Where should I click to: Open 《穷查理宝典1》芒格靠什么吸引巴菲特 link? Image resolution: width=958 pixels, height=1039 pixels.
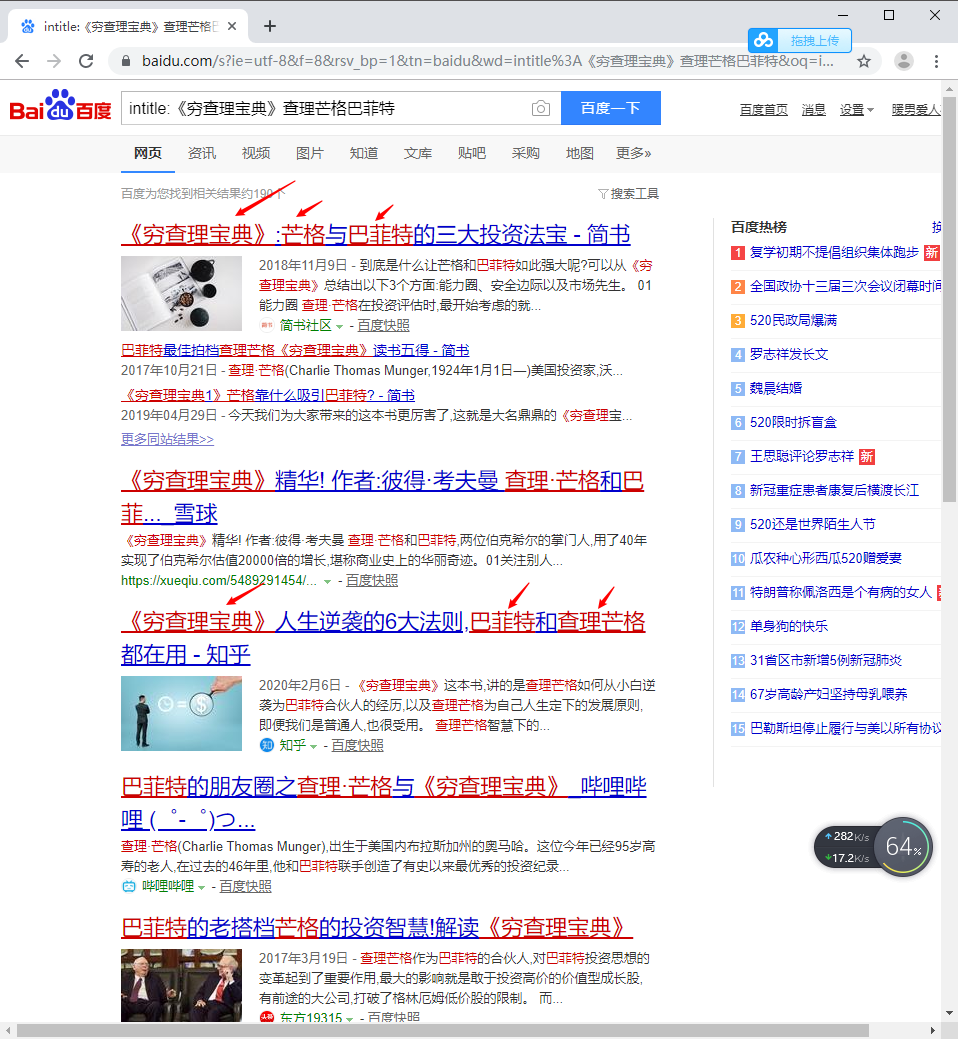[268, 395]
